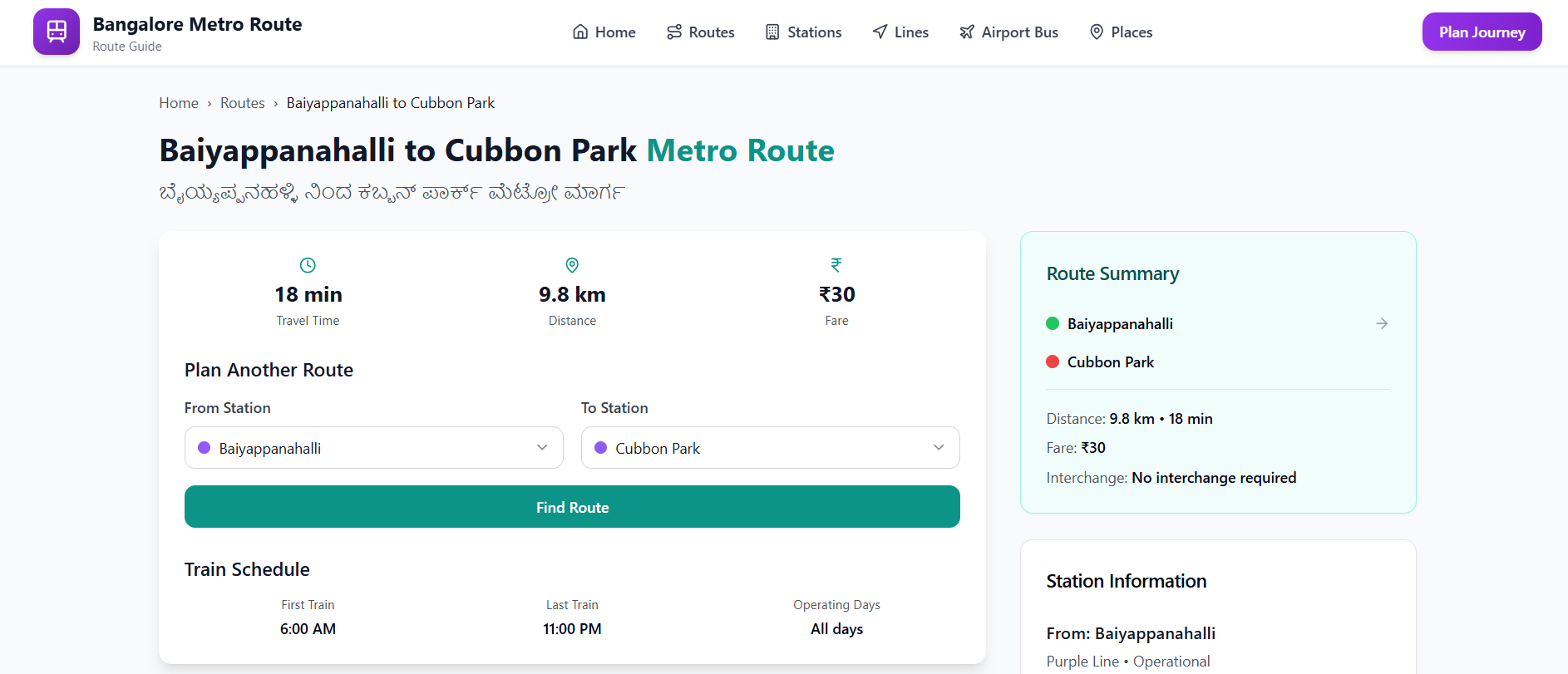Click the Plan Journey button

(x=1482, y=32)
